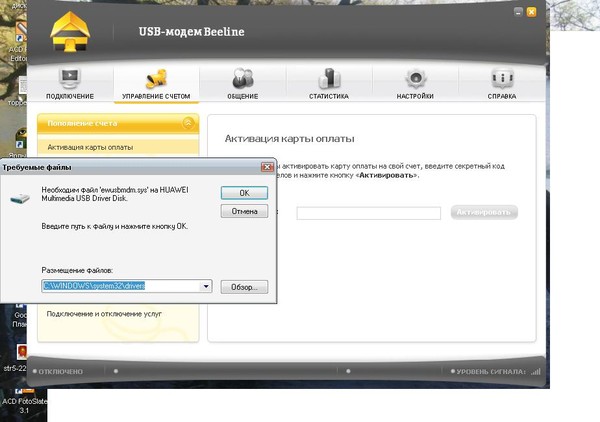600x422 pixels.
Task: Open the Размещение файлов dropdown arrow
Action: [206, 286]
